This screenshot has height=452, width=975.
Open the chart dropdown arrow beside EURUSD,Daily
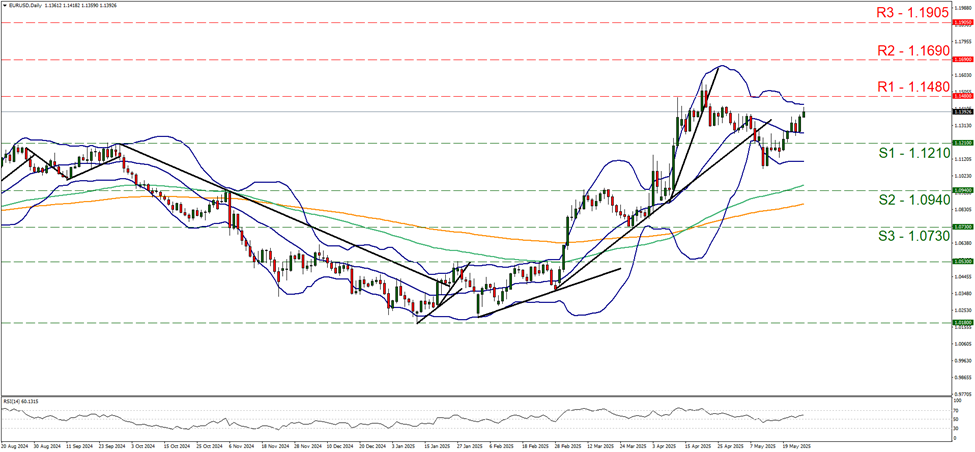click(5, 5)
